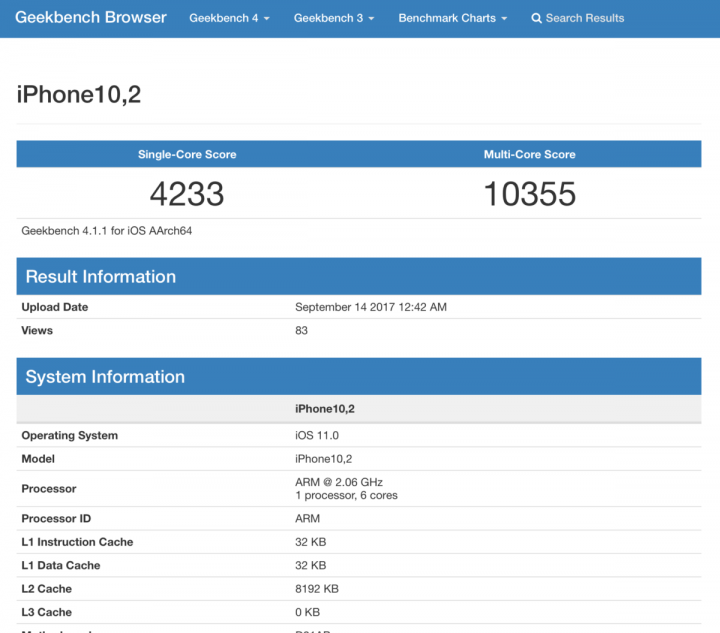Screen dimensions: 720x633
Task: Click the bold iPhone10,2 table column header
Action: 325,409
